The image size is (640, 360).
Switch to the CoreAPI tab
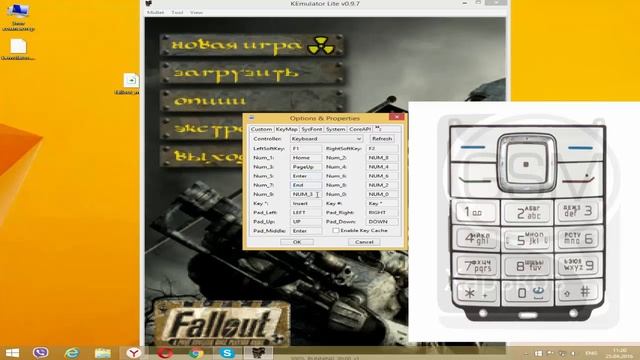[360, 129]
